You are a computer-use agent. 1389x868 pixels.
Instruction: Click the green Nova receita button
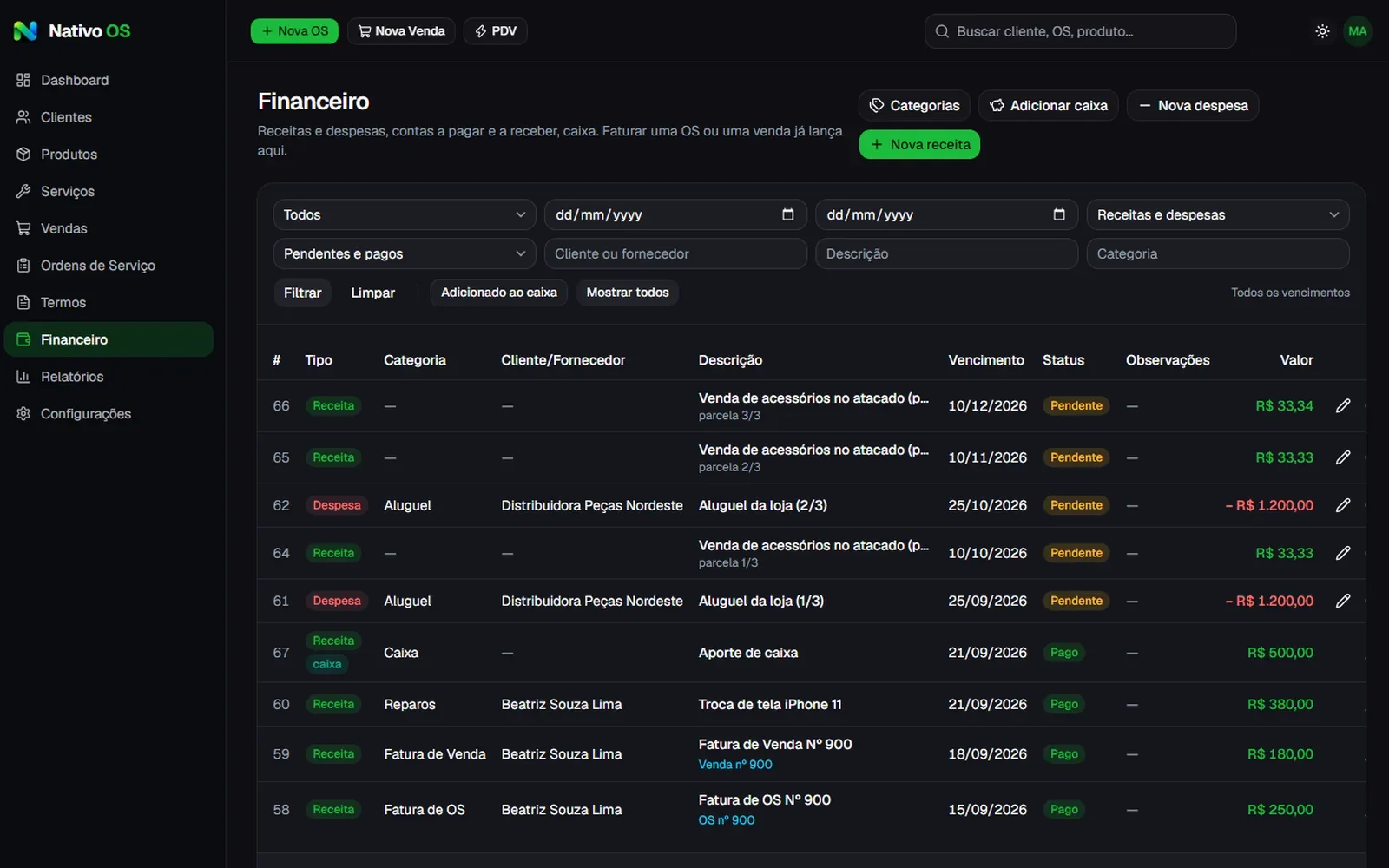pyautogui.click(x=919, y=145)
